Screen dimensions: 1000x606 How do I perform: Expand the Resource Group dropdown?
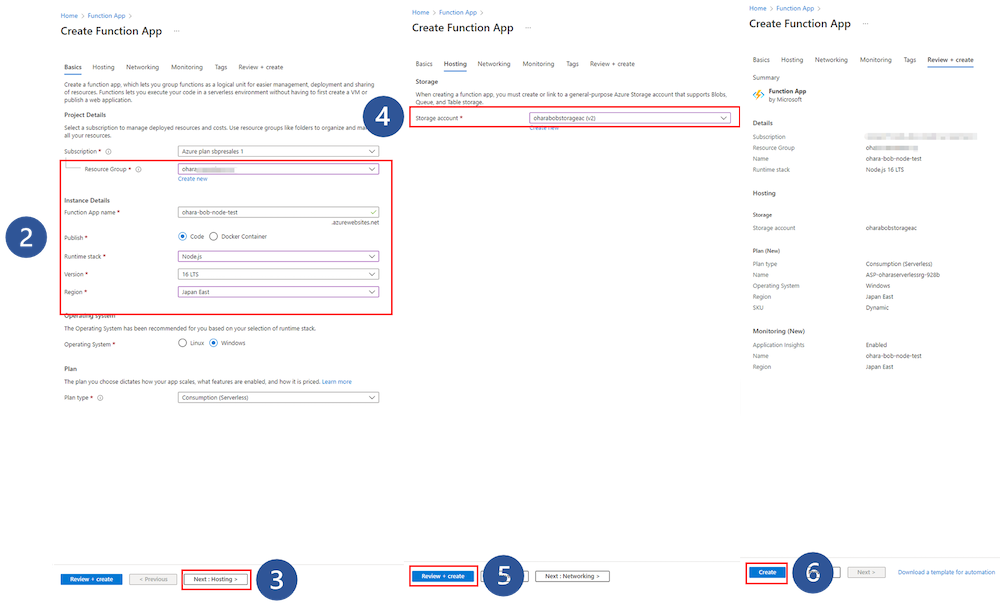[x=278, y=169]
